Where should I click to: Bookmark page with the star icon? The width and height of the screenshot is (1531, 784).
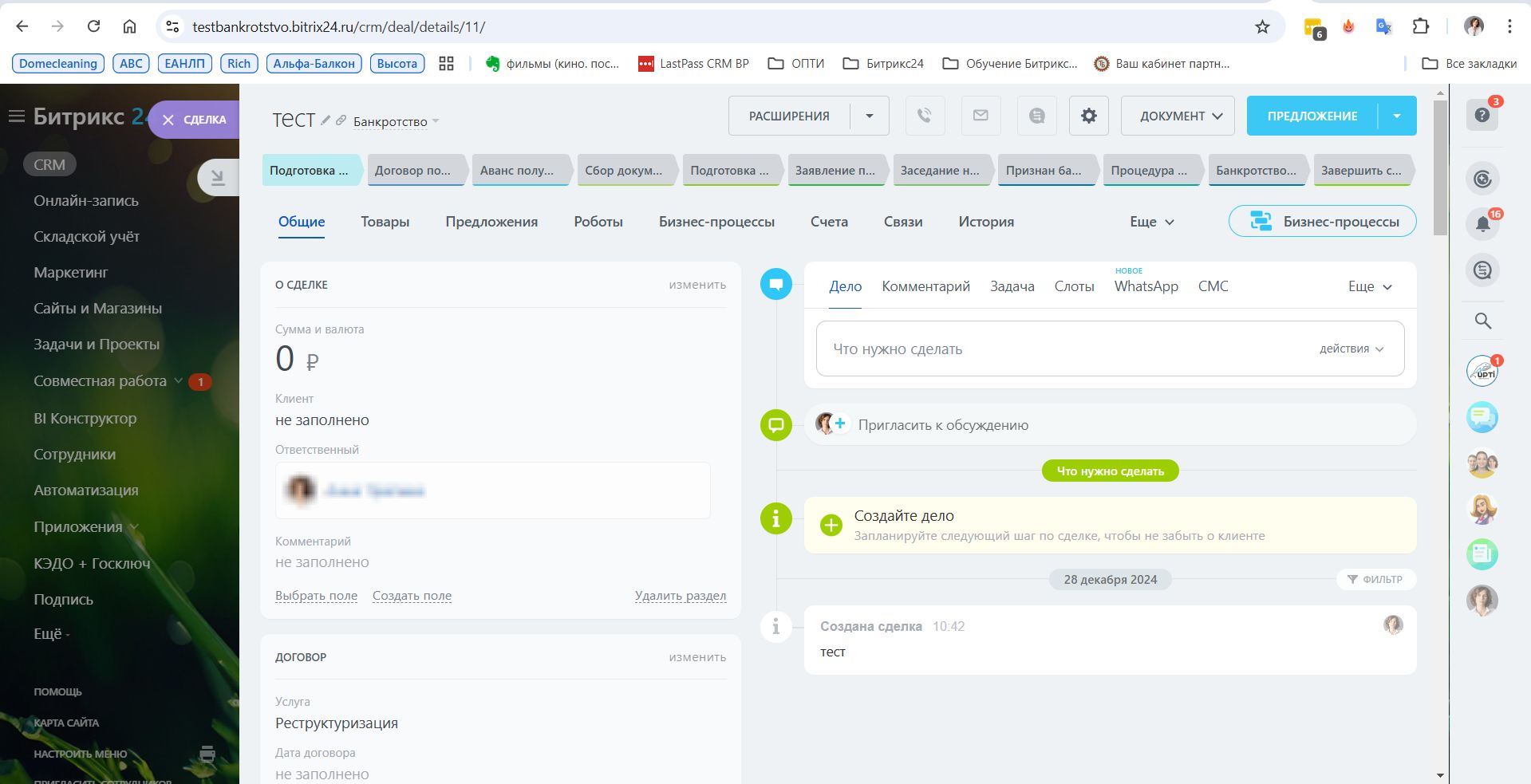click(x=1262, y=27)
